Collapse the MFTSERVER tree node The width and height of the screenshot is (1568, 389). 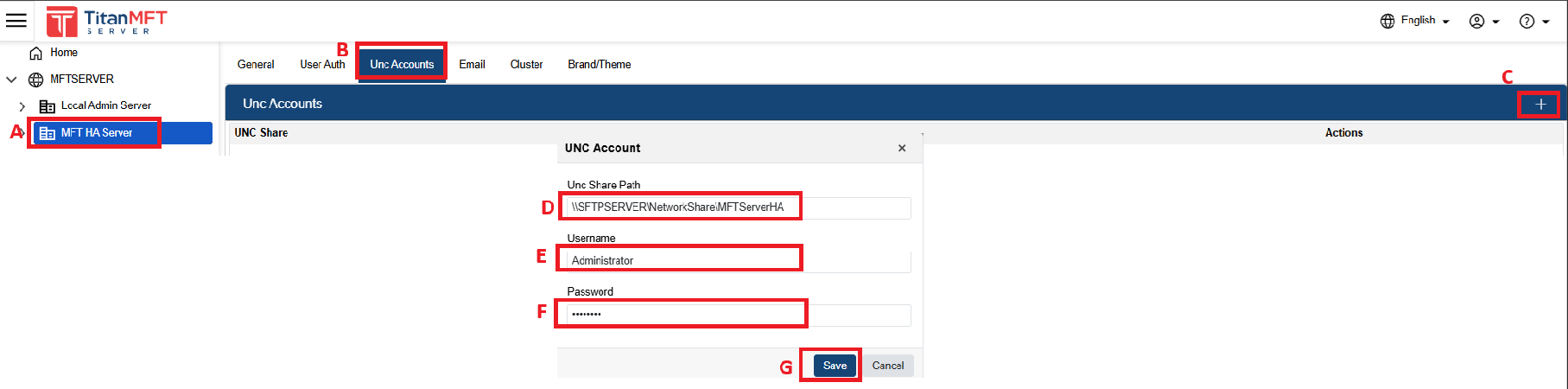(x=12, y=80)
